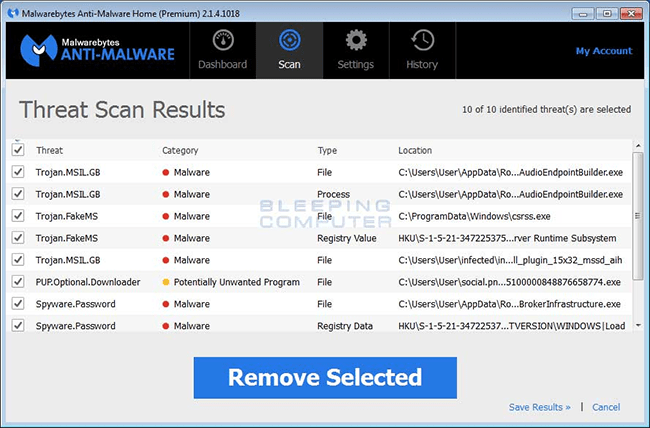Click the Potentially Unwanted Program category text

point(236,282)
